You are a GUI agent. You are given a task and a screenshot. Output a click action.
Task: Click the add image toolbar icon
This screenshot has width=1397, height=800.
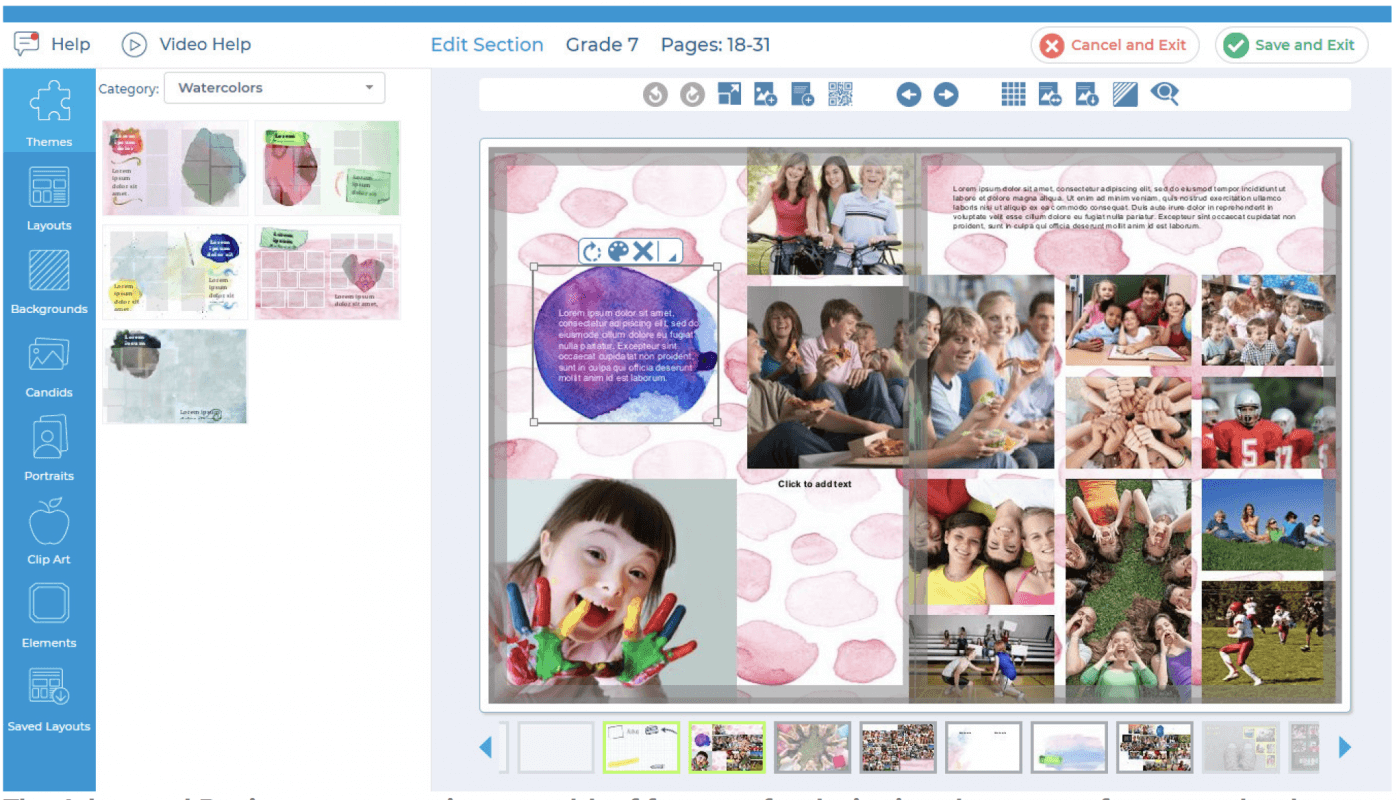[765, 94]
